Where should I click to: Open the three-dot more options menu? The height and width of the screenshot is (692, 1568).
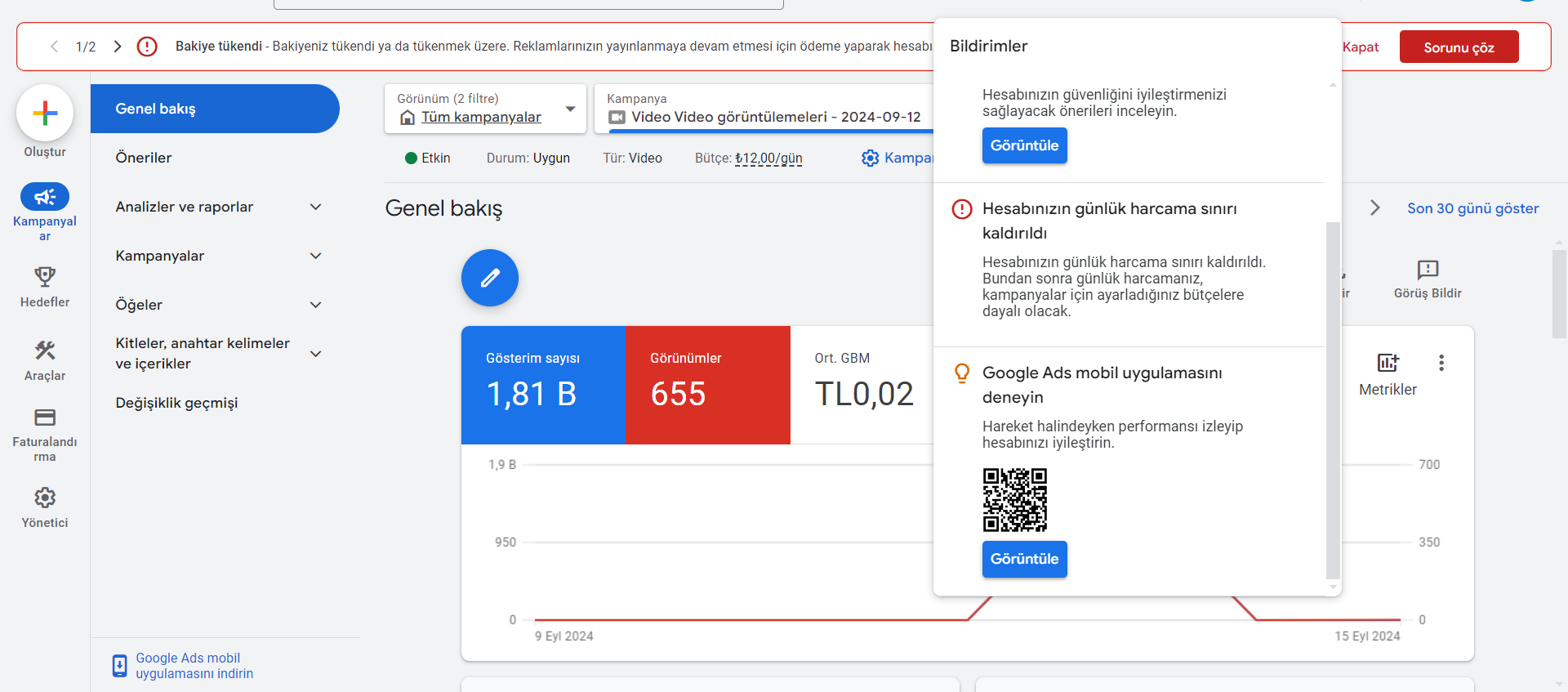pos(1441,363)
